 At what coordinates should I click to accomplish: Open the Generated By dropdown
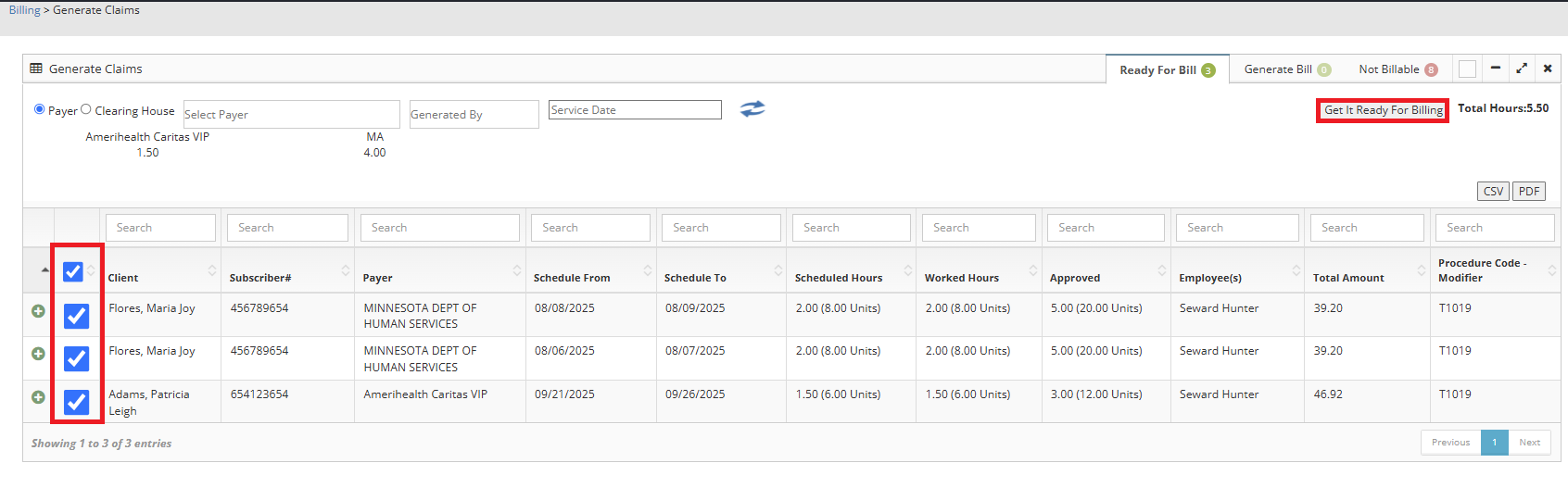[x=474, y=114]
